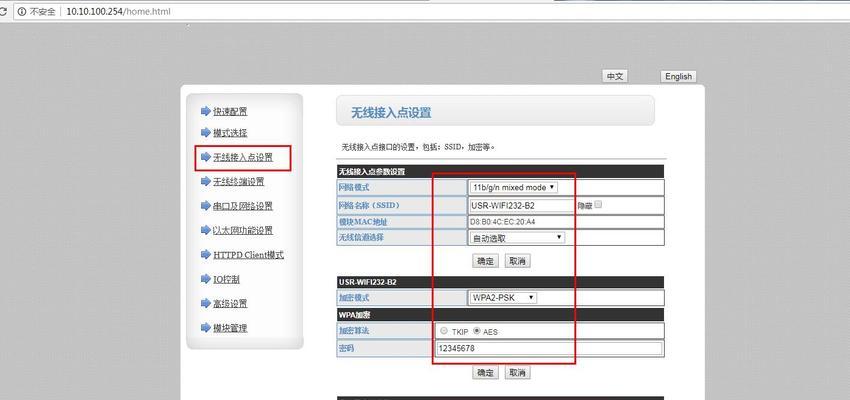This screenshot has width=850, height=400.
Task: Click the 模块MAC地址 label
Action: [x=363, y=222]
